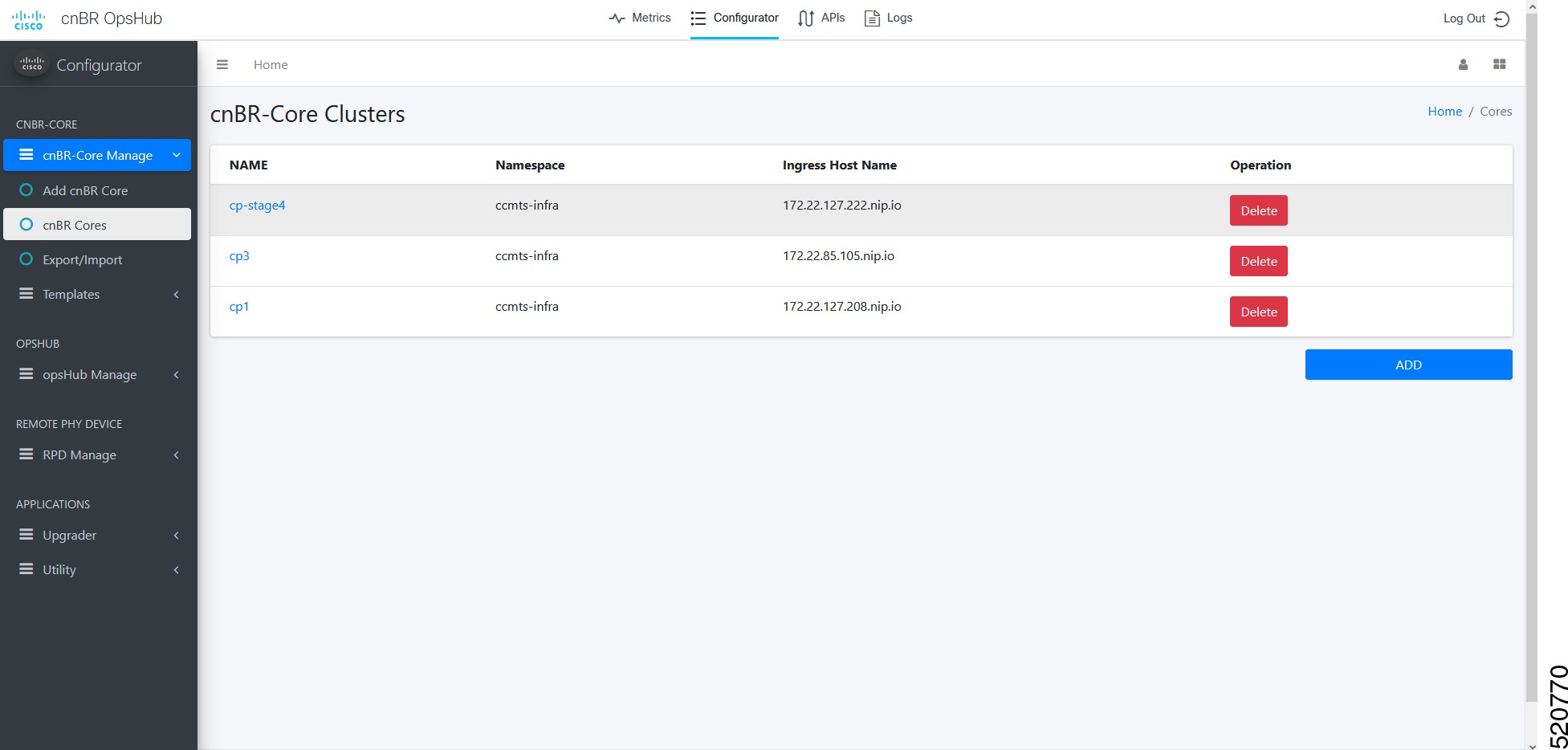Screen dimensions: 1568x750
Task: Open the opsHub Manage menu
Action: [x=89, y=374]
